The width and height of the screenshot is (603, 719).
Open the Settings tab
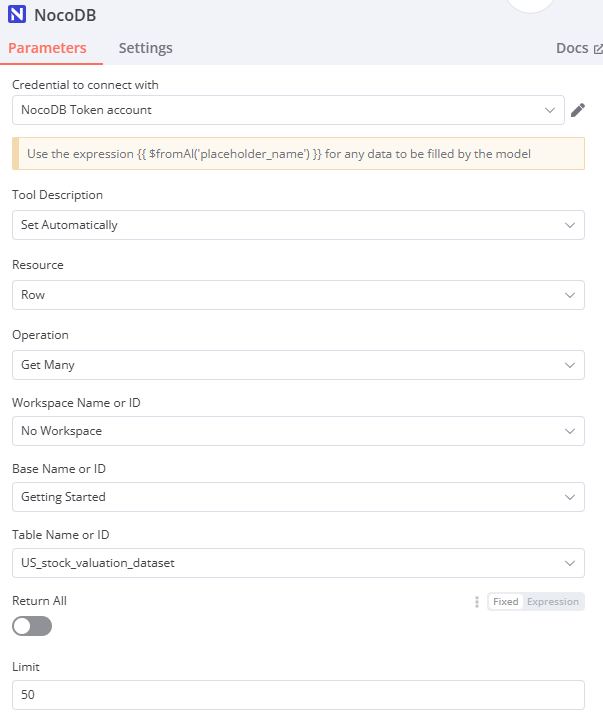pos(145,48)
